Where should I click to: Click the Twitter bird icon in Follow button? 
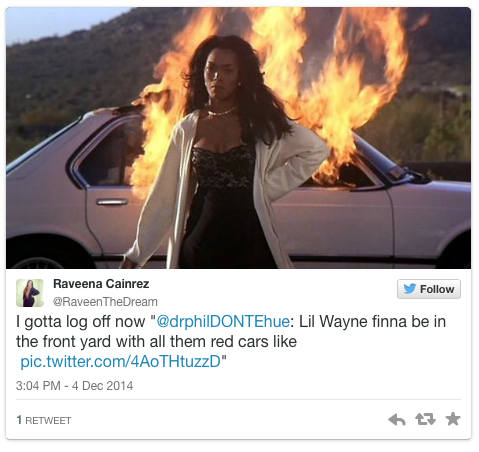pos(410,289)
